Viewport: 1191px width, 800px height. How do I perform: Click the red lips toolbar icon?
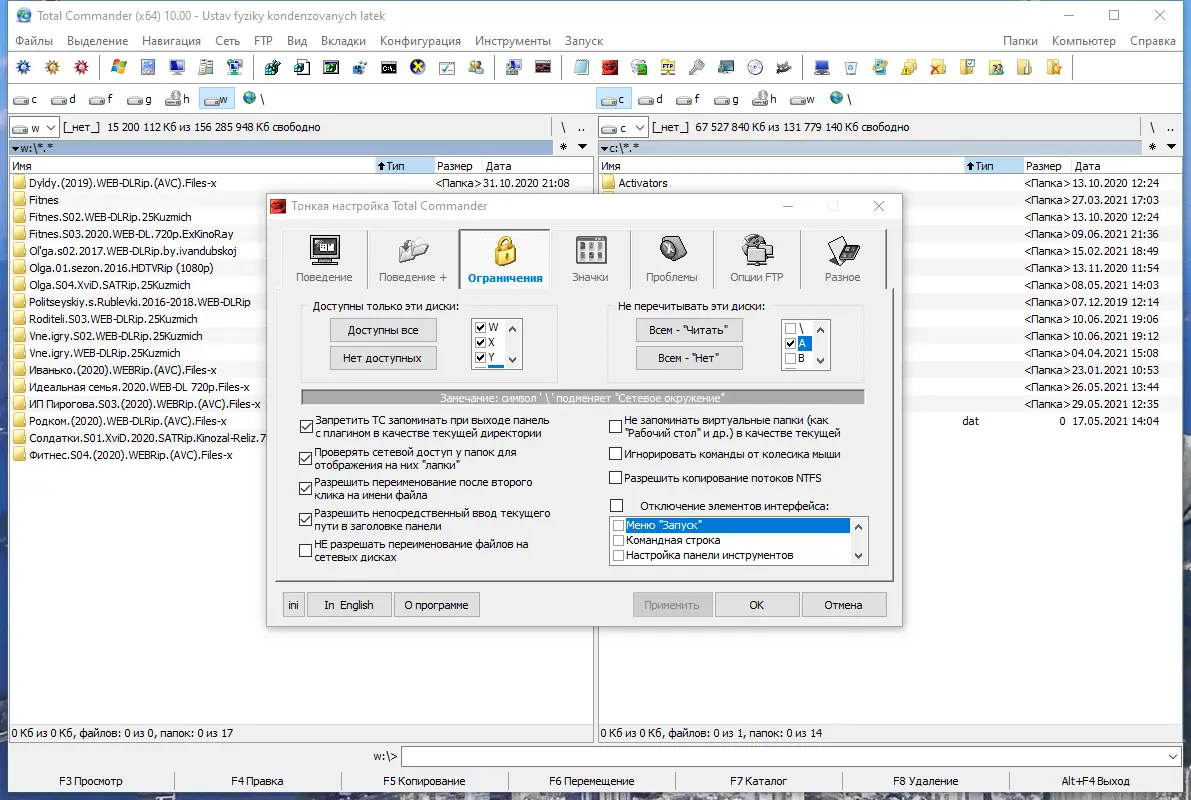point(610,68)
